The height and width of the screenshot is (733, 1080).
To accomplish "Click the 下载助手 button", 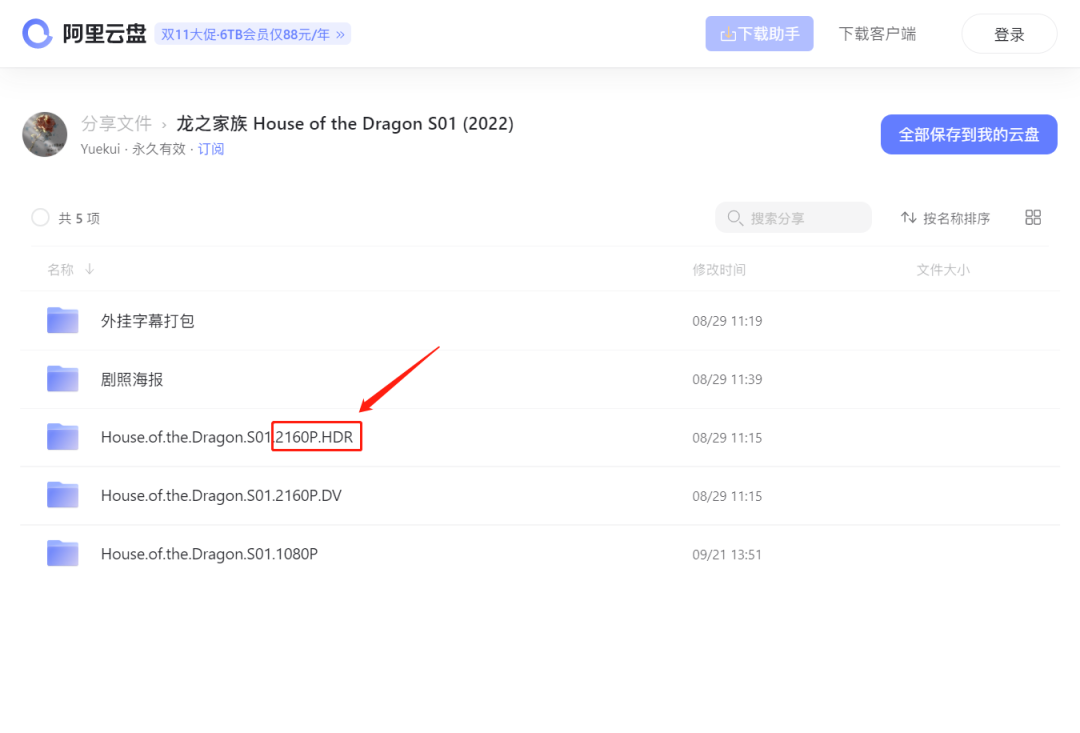I will [x=759, y=34].
